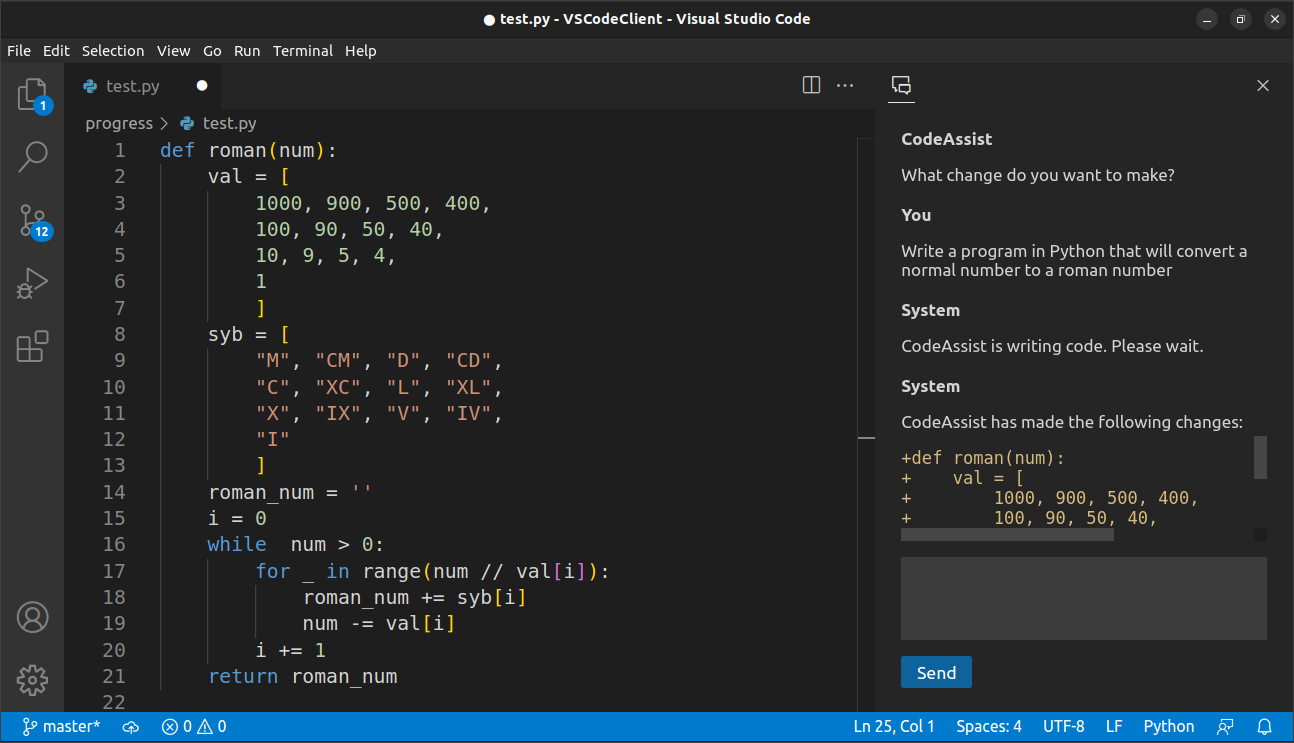Split the editor right

[x=810, y=85]
